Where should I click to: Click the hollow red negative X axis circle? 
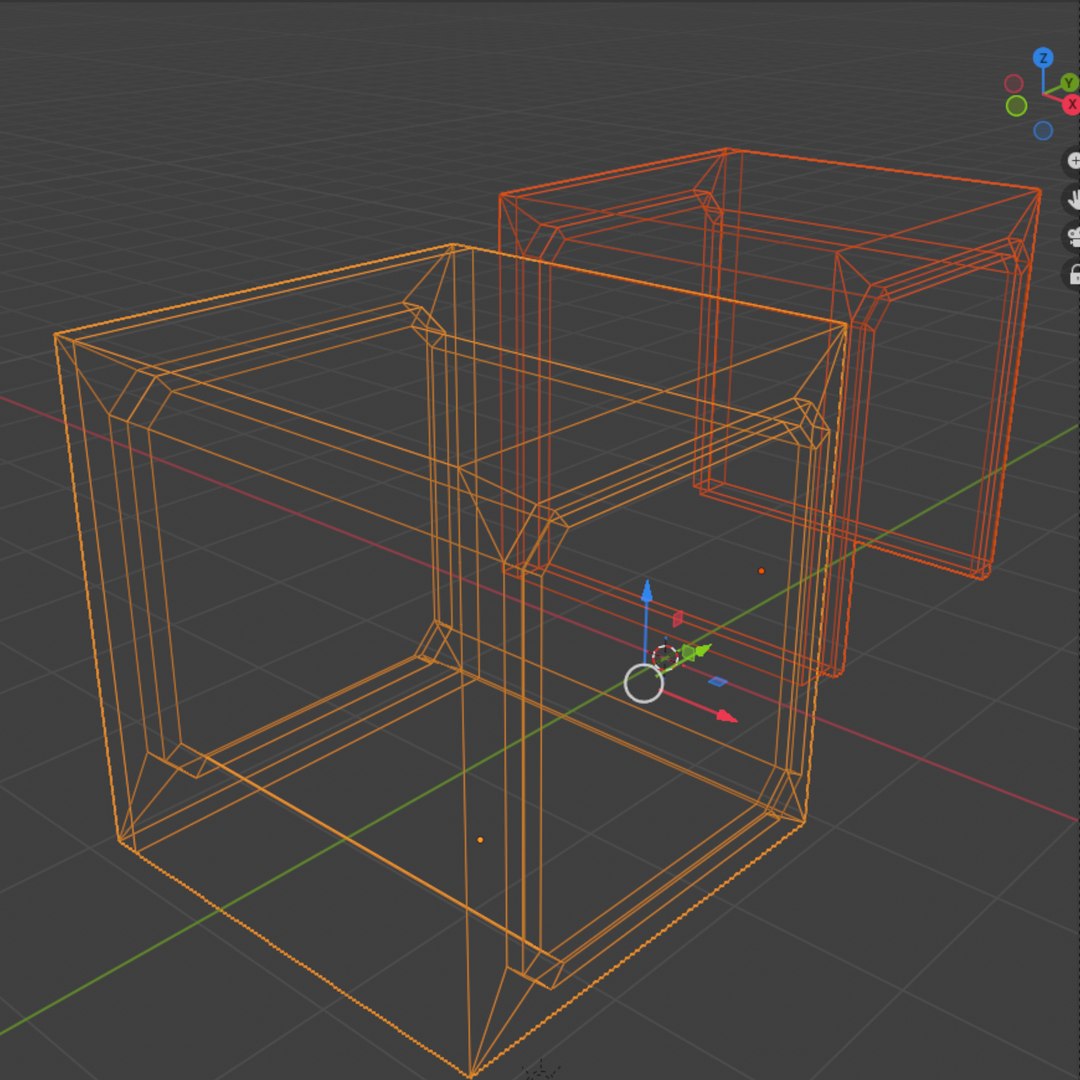tap(1013, 84)
